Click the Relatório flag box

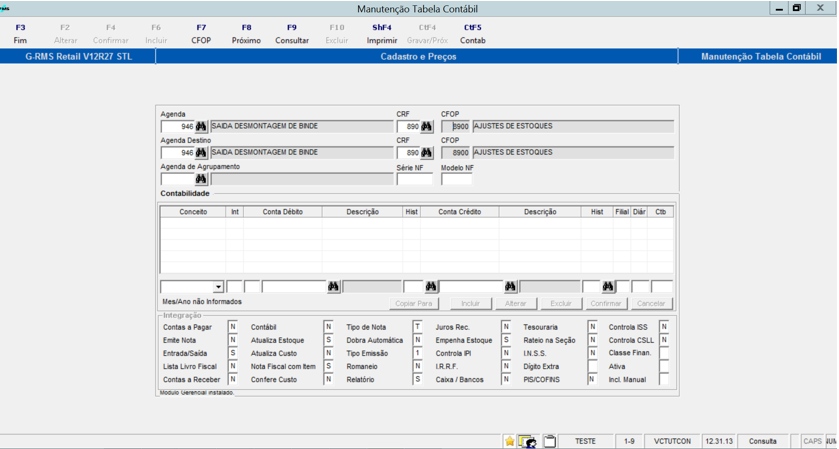pos(417,379)
